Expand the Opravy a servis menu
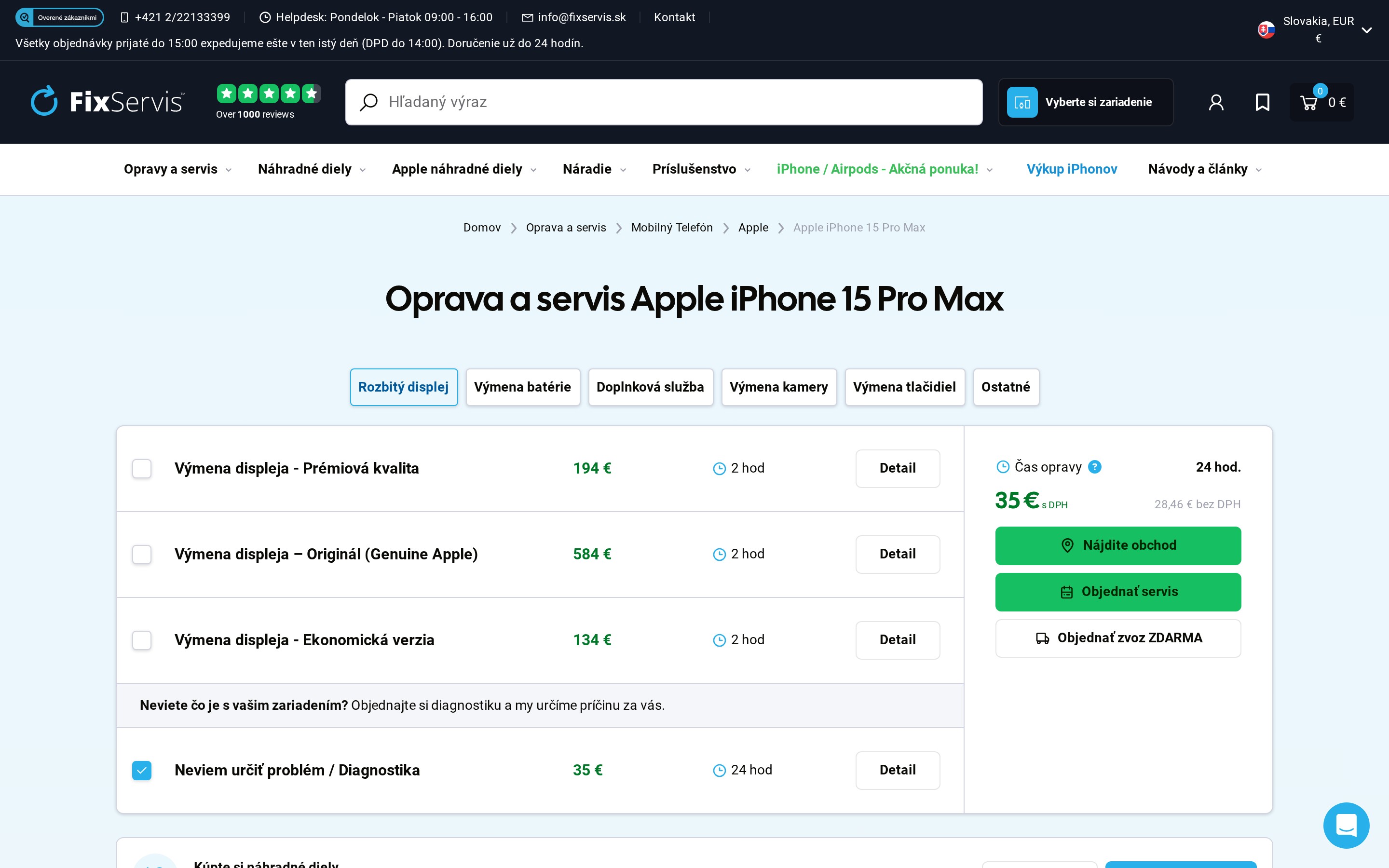This screenshot has width=1389, height=868. (x=178, y=169)
